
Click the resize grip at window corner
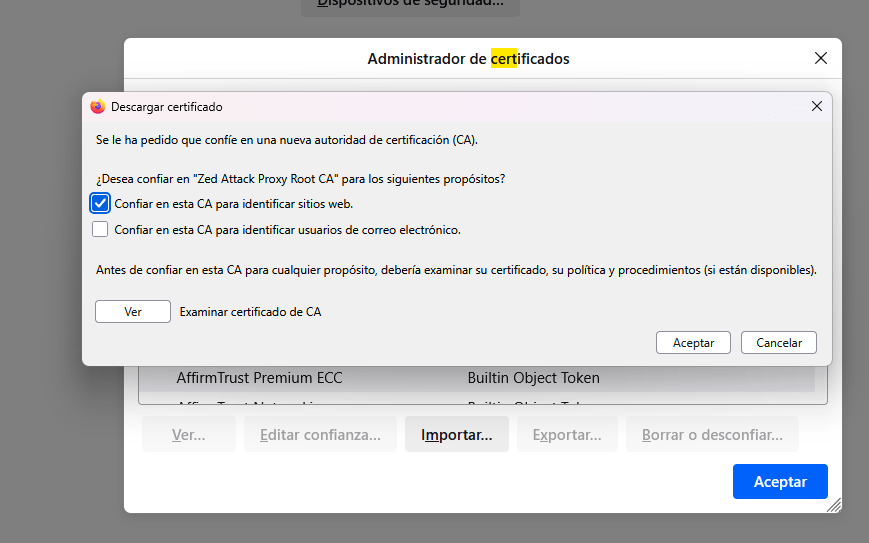[x=834, y=506]
